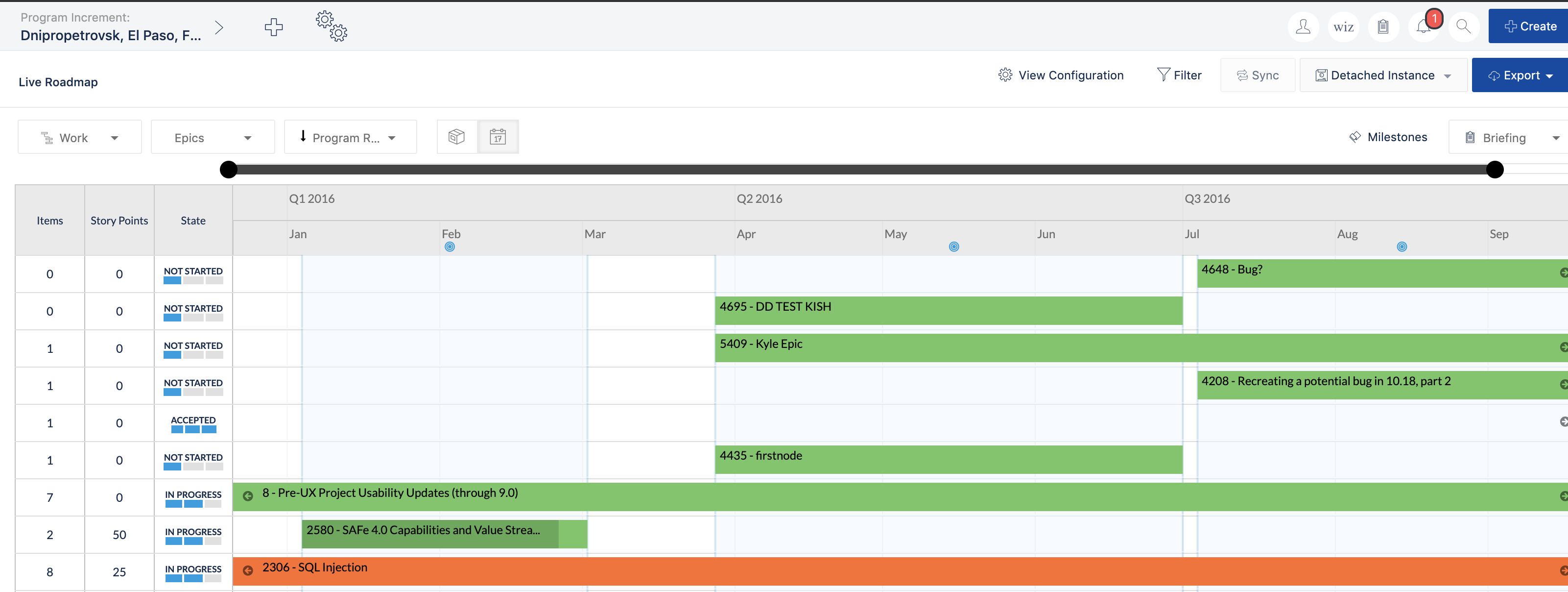This screenshot has height=592, width=1568.
Task: Open the Work dropdown
Action: (x=80, y=137)
